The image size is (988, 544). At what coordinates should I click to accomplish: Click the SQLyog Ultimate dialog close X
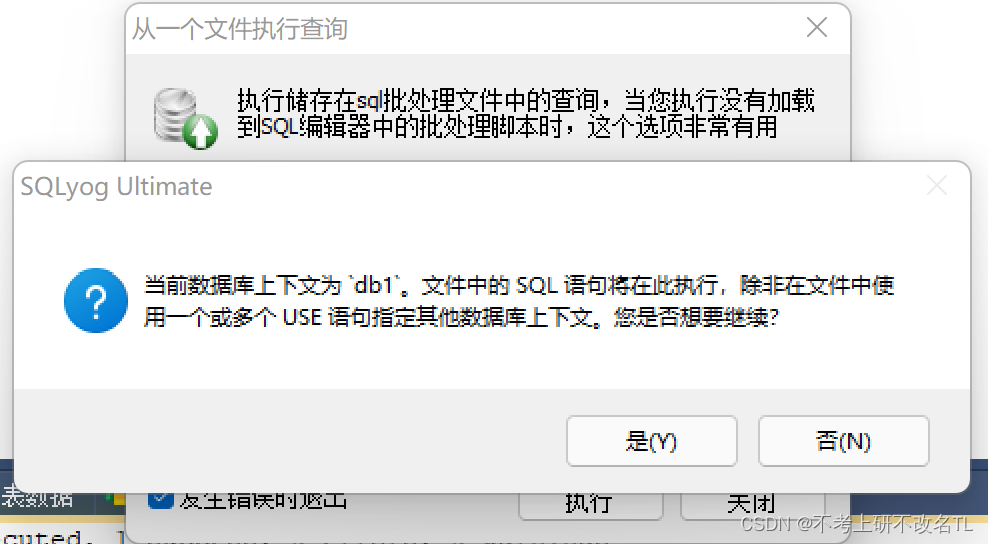pyautogui.click(x=936, y=185)
